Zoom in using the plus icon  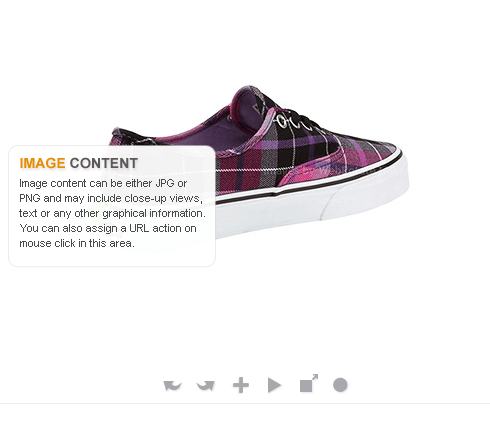[x=241, y=385]
